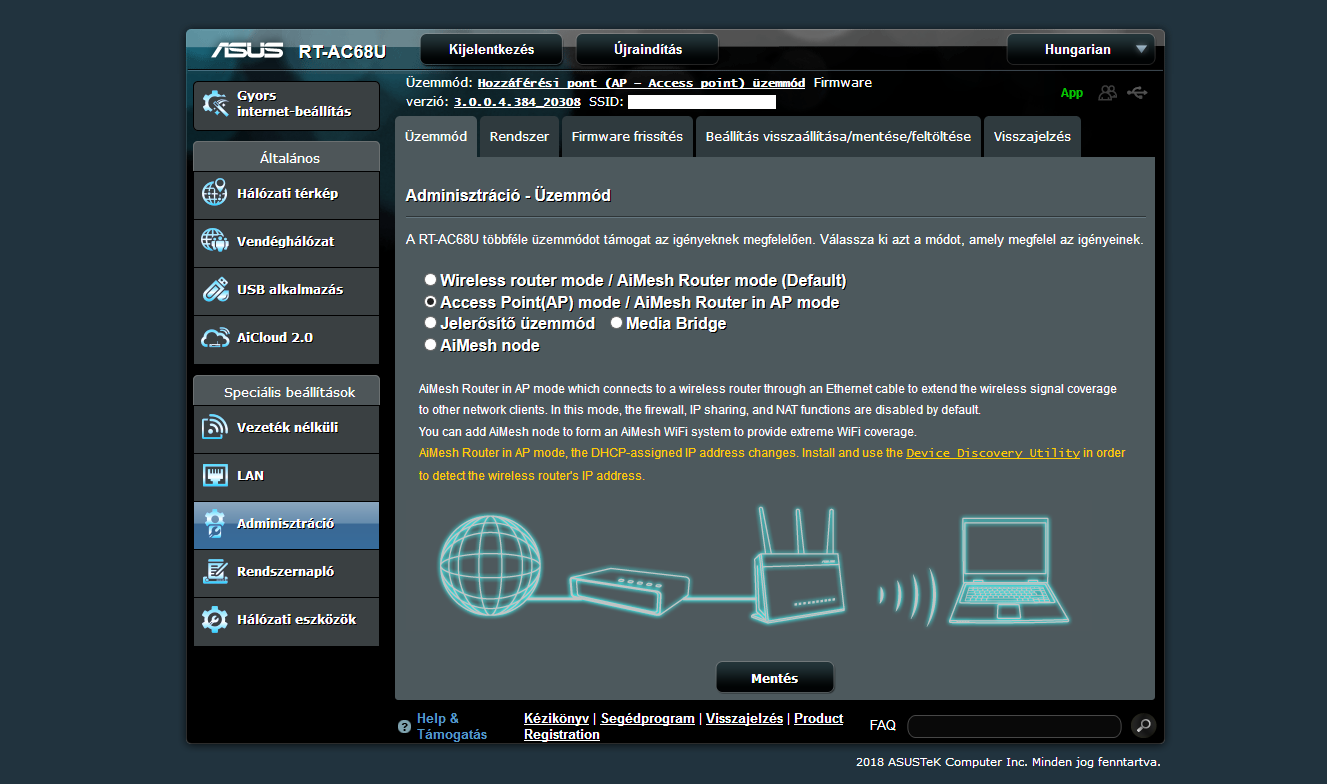The height and width of the screenshot is (784, 1327).
Task: Click the Rendszernapló log icon
Action: pos(215,571)
